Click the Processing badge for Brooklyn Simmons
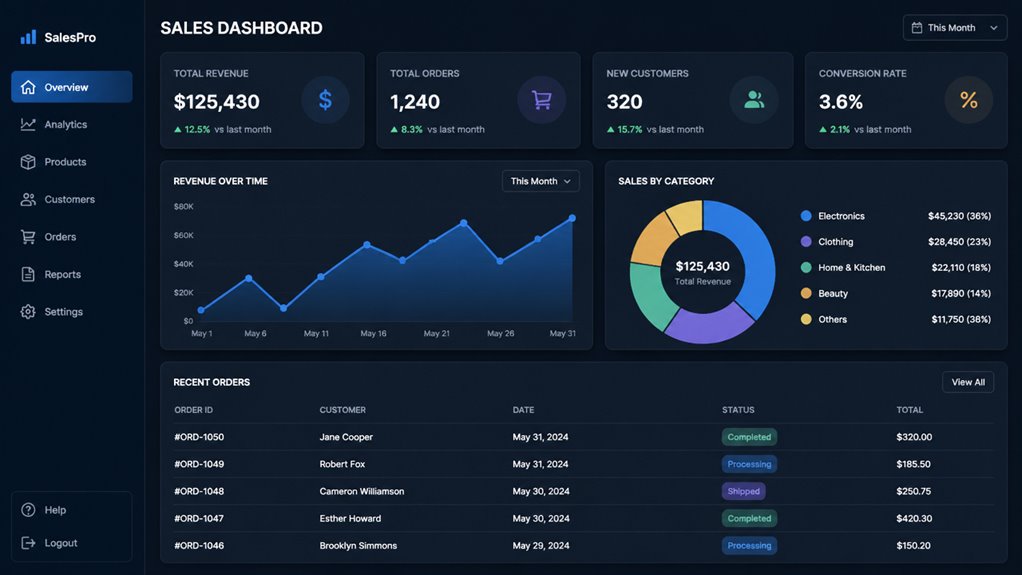Screen dimensions: 1022x575 [749, 546]
